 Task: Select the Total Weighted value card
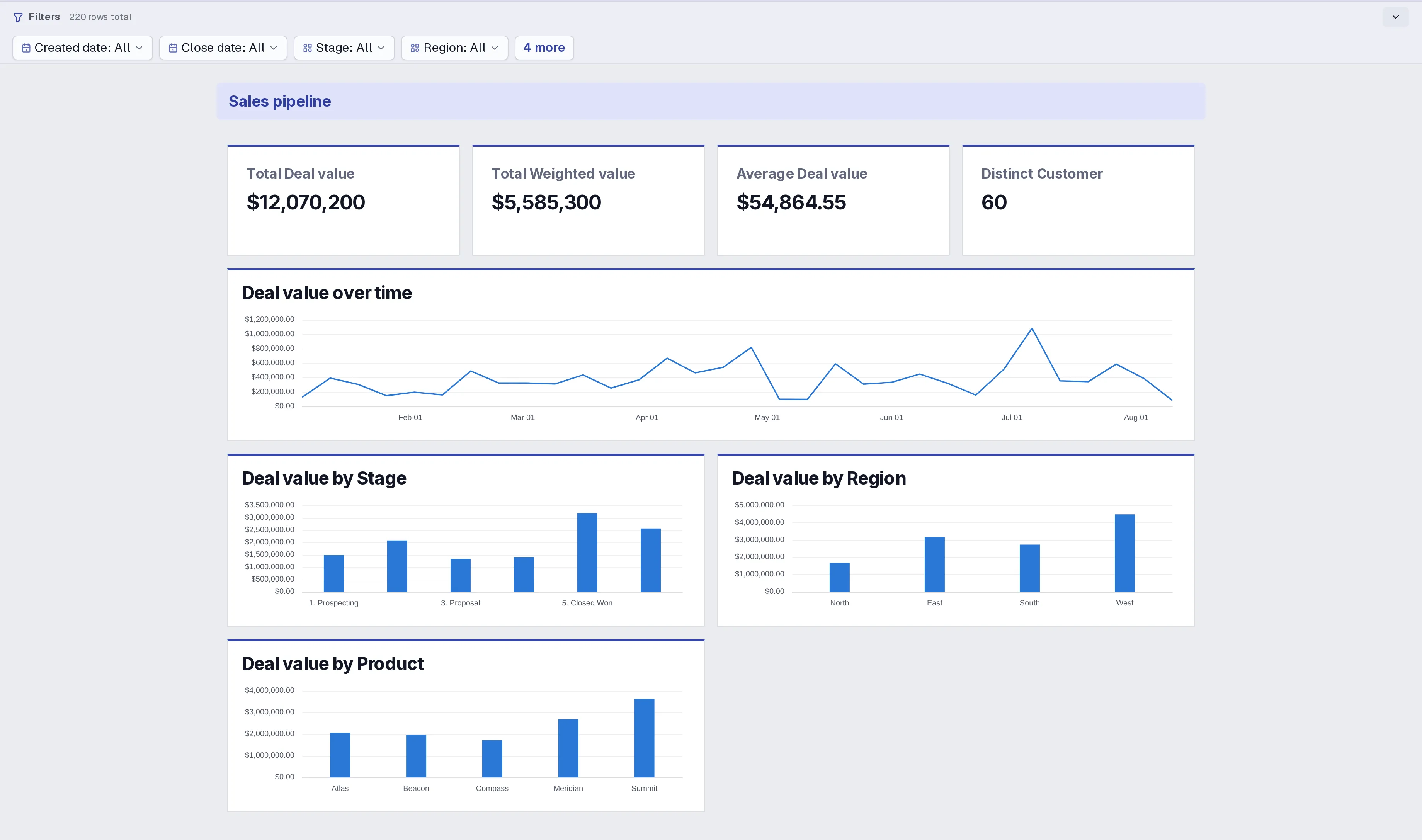pos(589,200)
